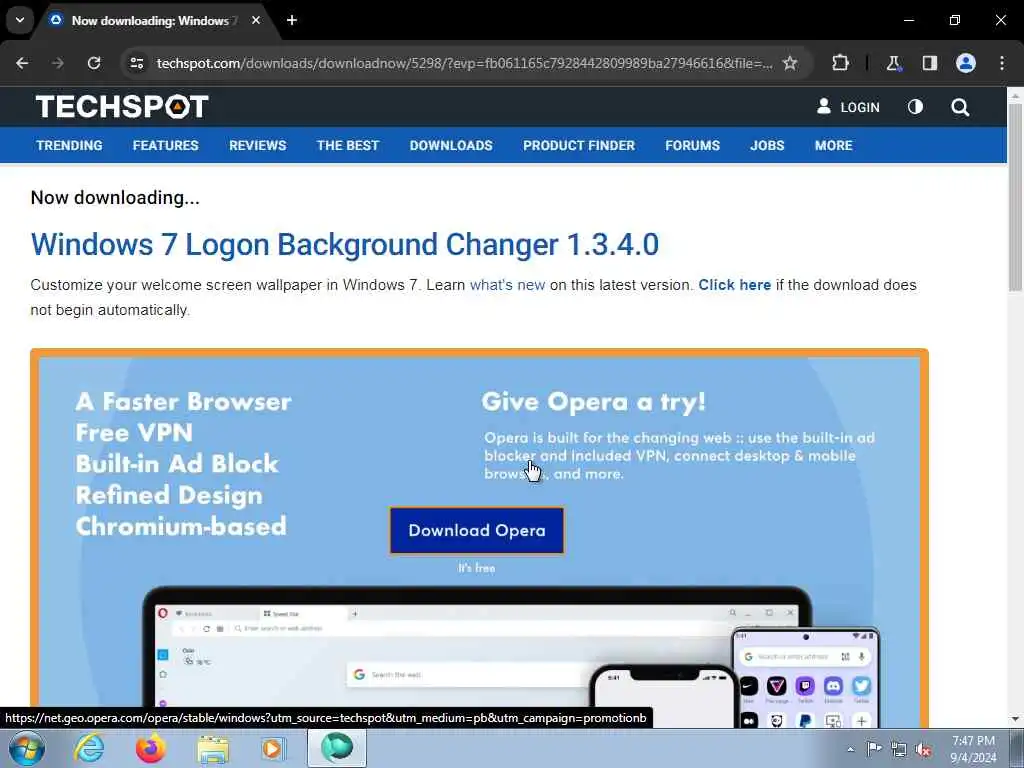
Task: Click the Download Opera button
Action: (477, 530)
